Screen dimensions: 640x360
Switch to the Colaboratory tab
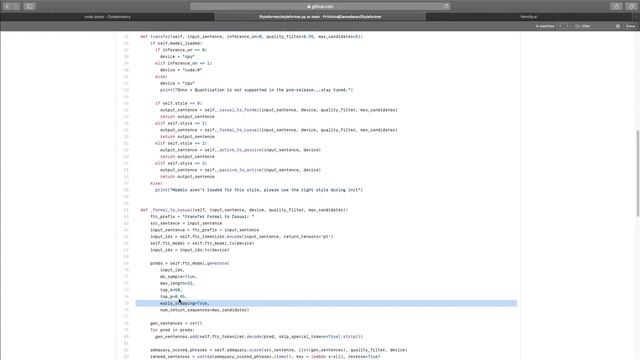tap(107, 17)
